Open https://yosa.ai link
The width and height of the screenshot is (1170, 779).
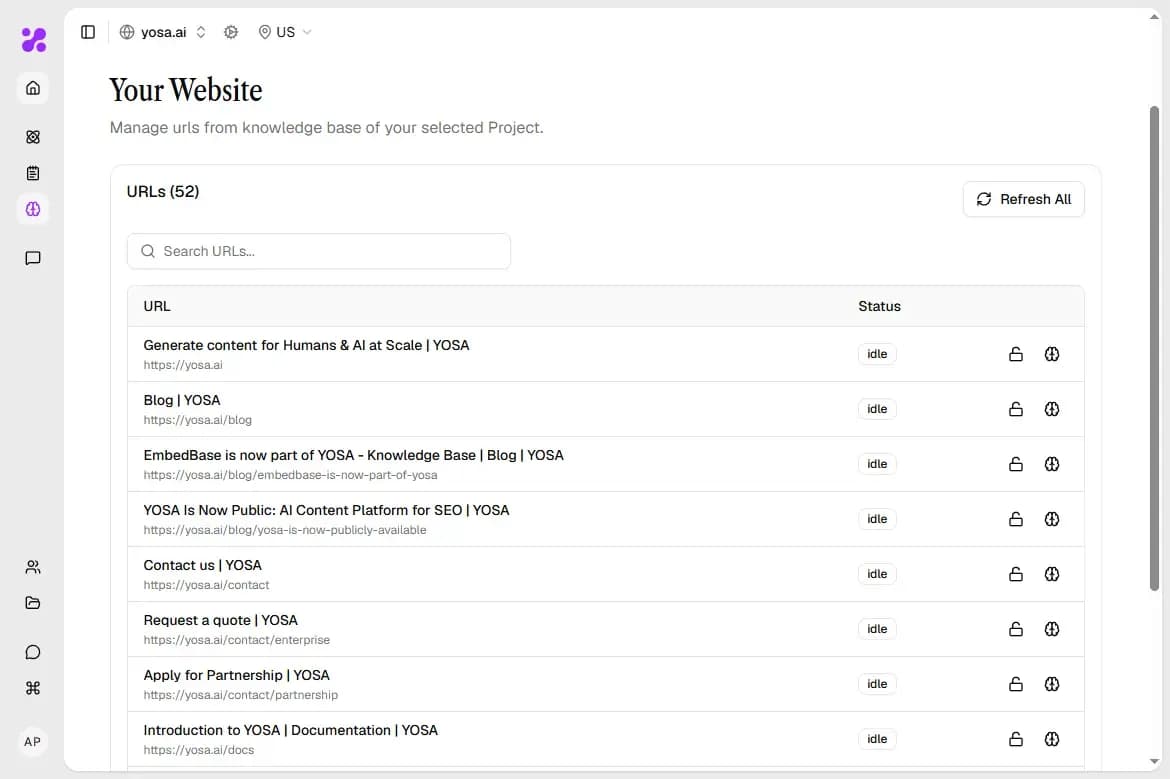click(x=183, y=365)
